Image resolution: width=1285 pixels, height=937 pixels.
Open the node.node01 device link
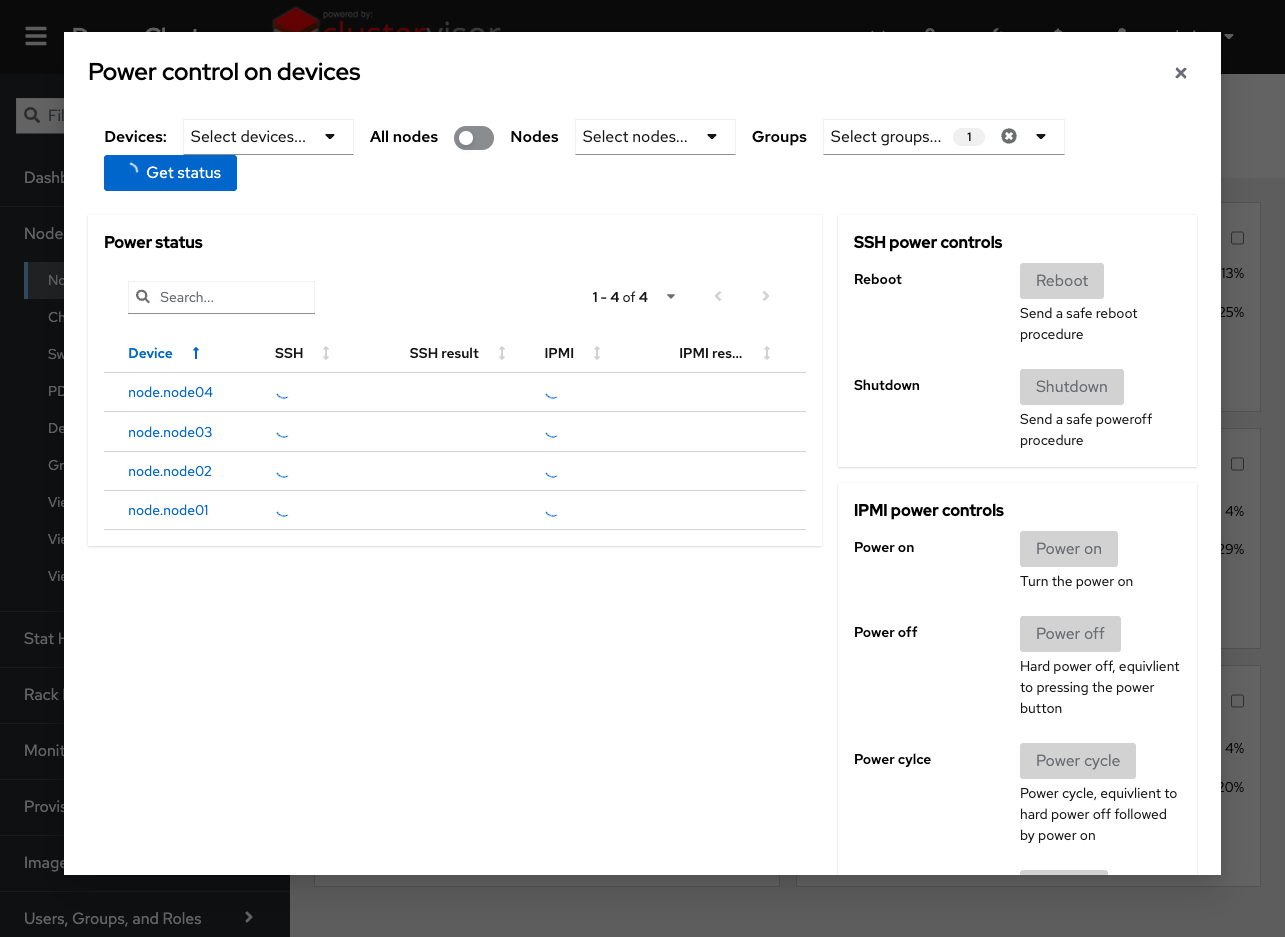[168, 510]
